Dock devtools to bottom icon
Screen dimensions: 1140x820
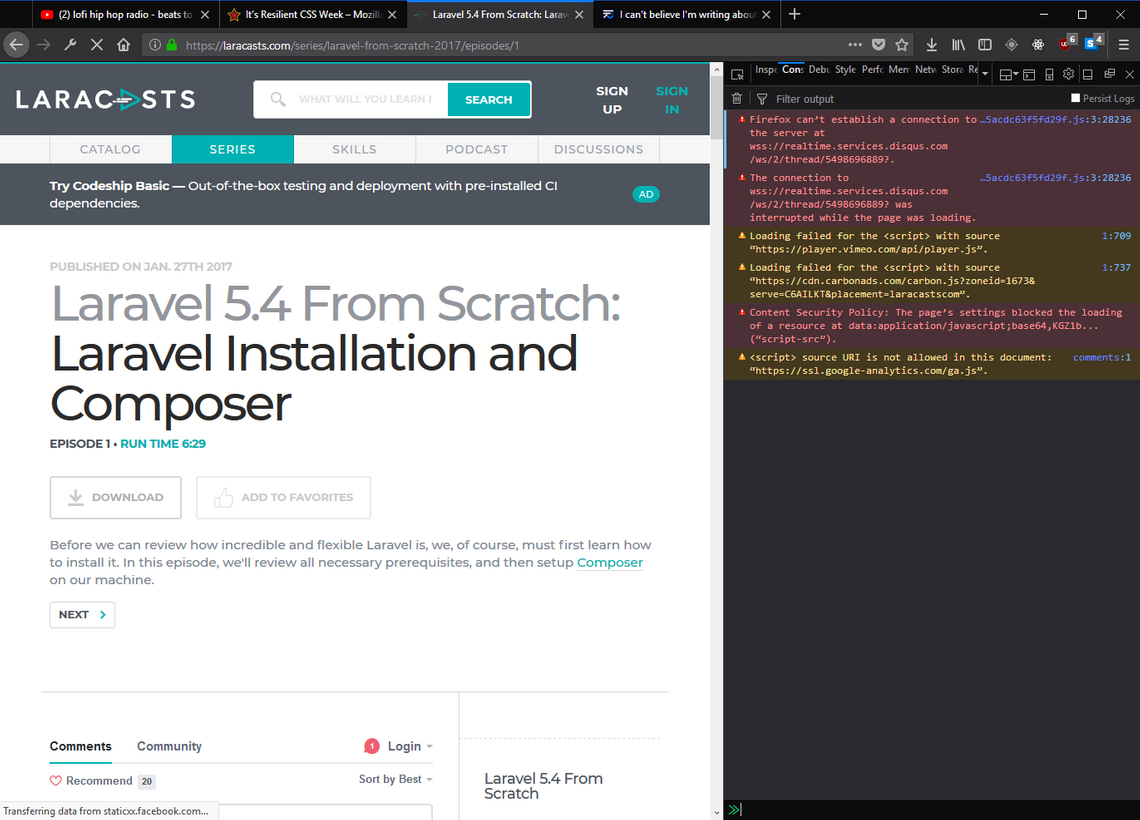[x=1088, y=74]
